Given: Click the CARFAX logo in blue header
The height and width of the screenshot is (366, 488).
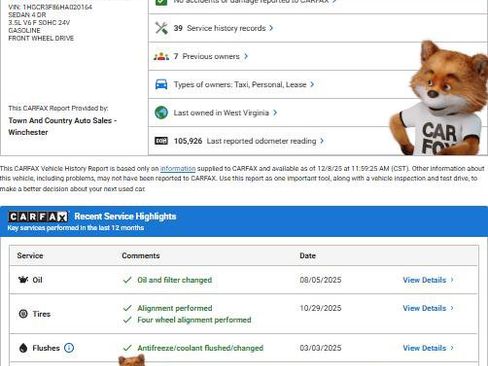Looking at the screenshot, I should point(38,217).
